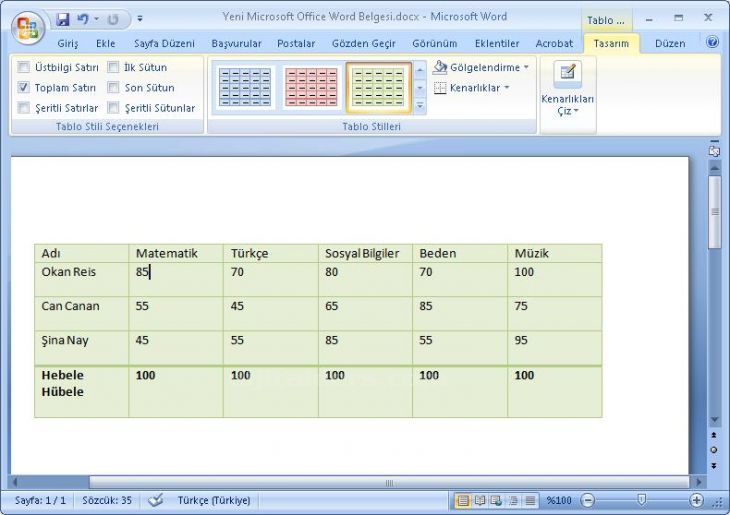The height and width of the screenshot is (515, 730).
Task: Click the Türkçe (Türkiye) language indicator
Action: pos(214,501)
